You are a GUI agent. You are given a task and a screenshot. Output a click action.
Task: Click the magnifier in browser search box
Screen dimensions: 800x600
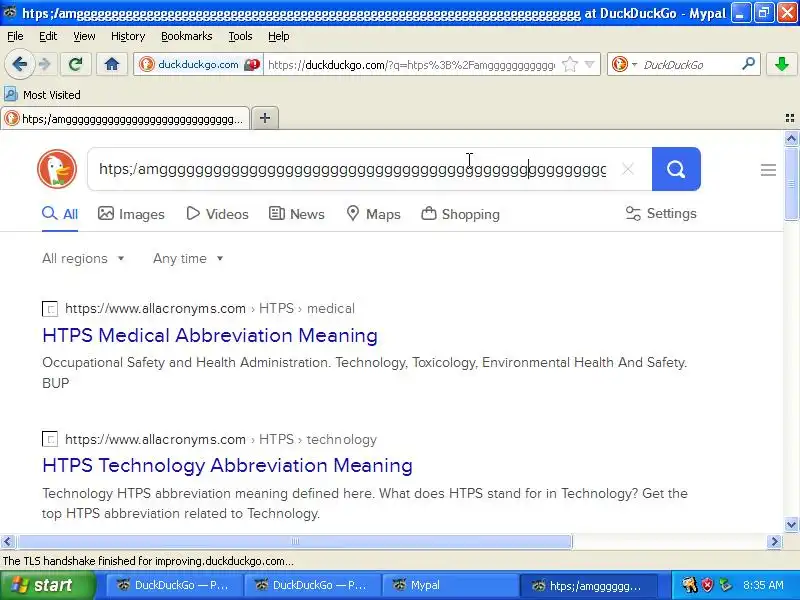[748, 64]
